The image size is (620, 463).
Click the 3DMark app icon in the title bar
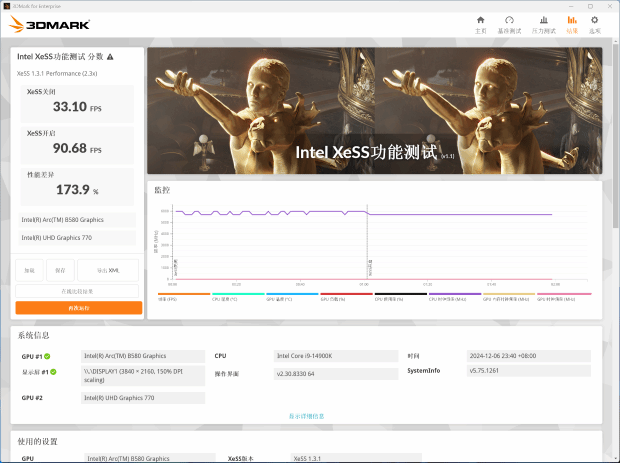point(6,6)
